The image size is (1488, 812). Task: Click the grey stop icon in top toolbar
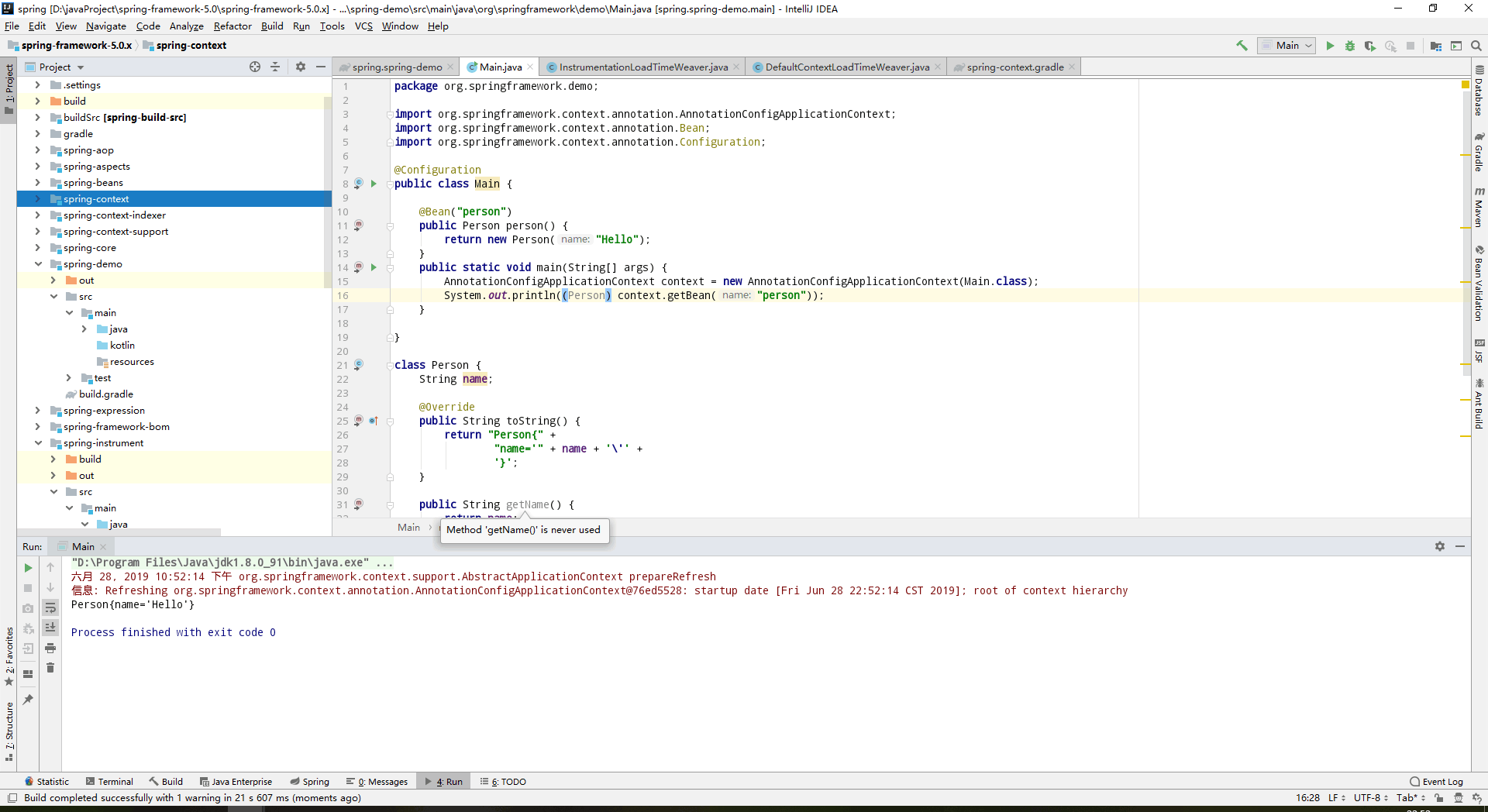click(1410, 46)
